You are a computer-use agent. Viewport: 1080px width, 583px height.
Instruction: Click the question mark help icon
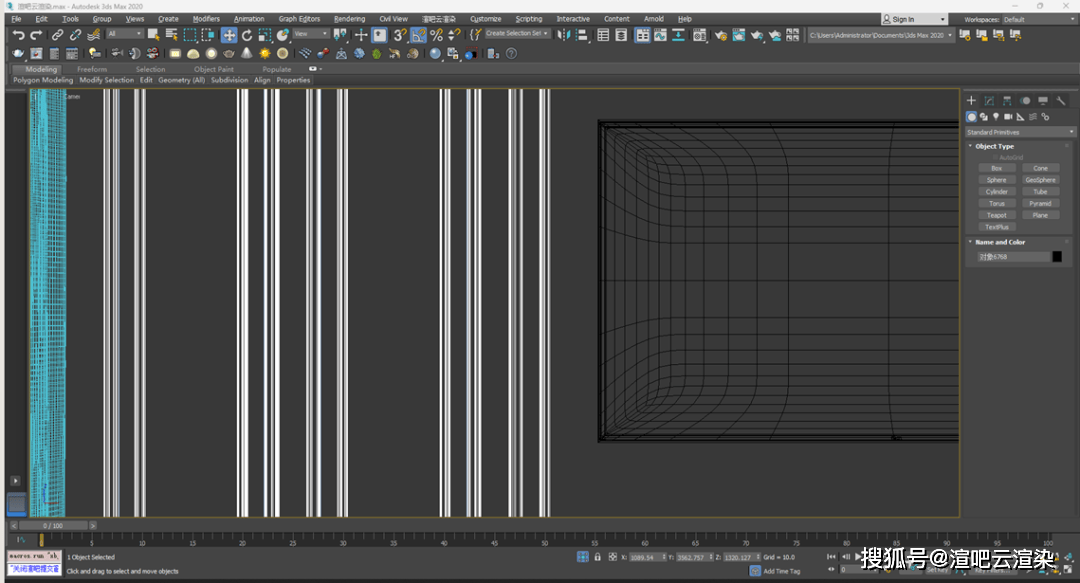point(511,53)
